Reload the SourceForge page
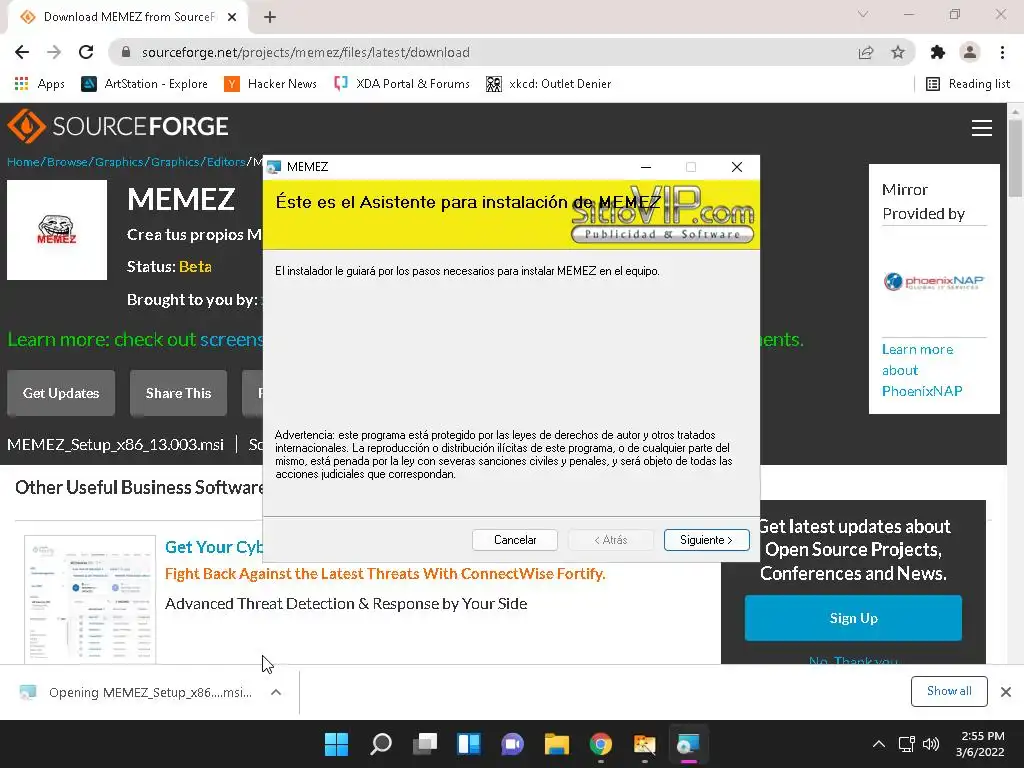The image size is (1024, 768). click(86, 52)
